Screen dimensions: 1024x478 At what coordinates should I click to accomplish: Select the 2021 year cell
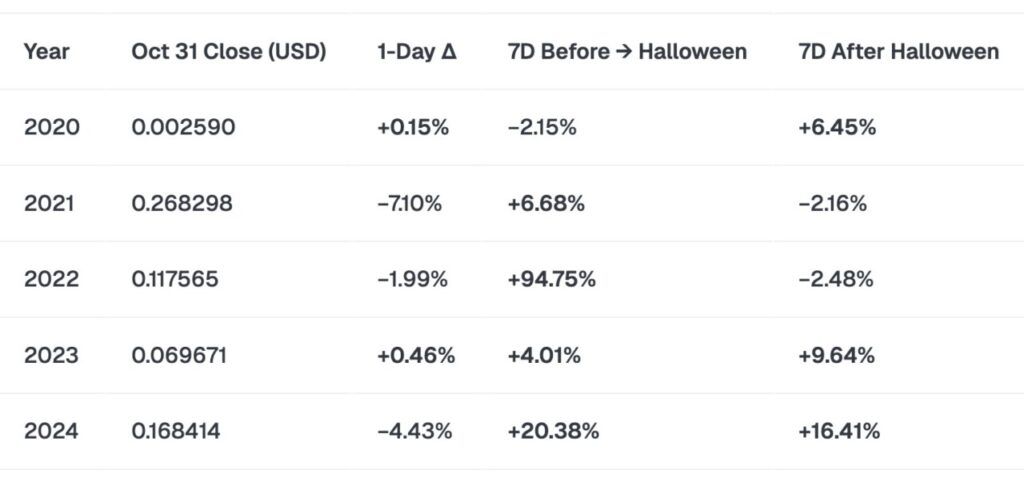coord(50,204)
